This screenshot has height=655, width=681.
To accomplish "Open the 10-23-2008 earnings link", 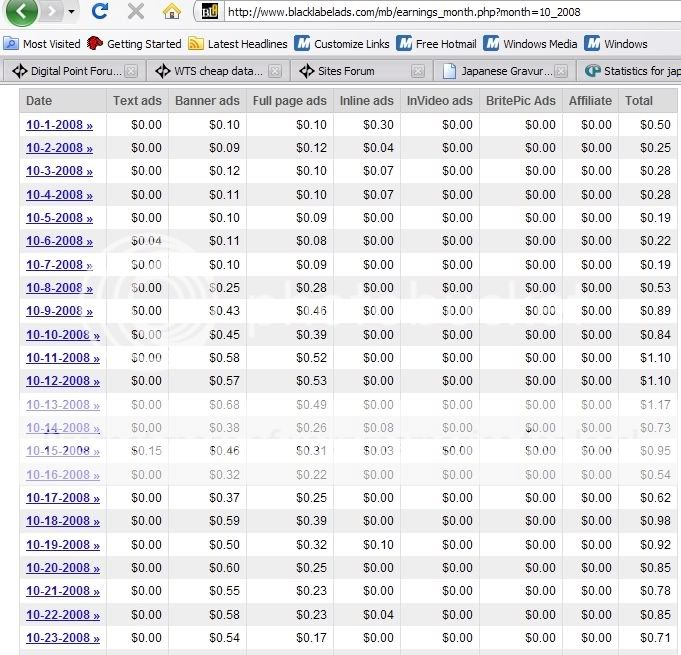I will click(63, 638).
